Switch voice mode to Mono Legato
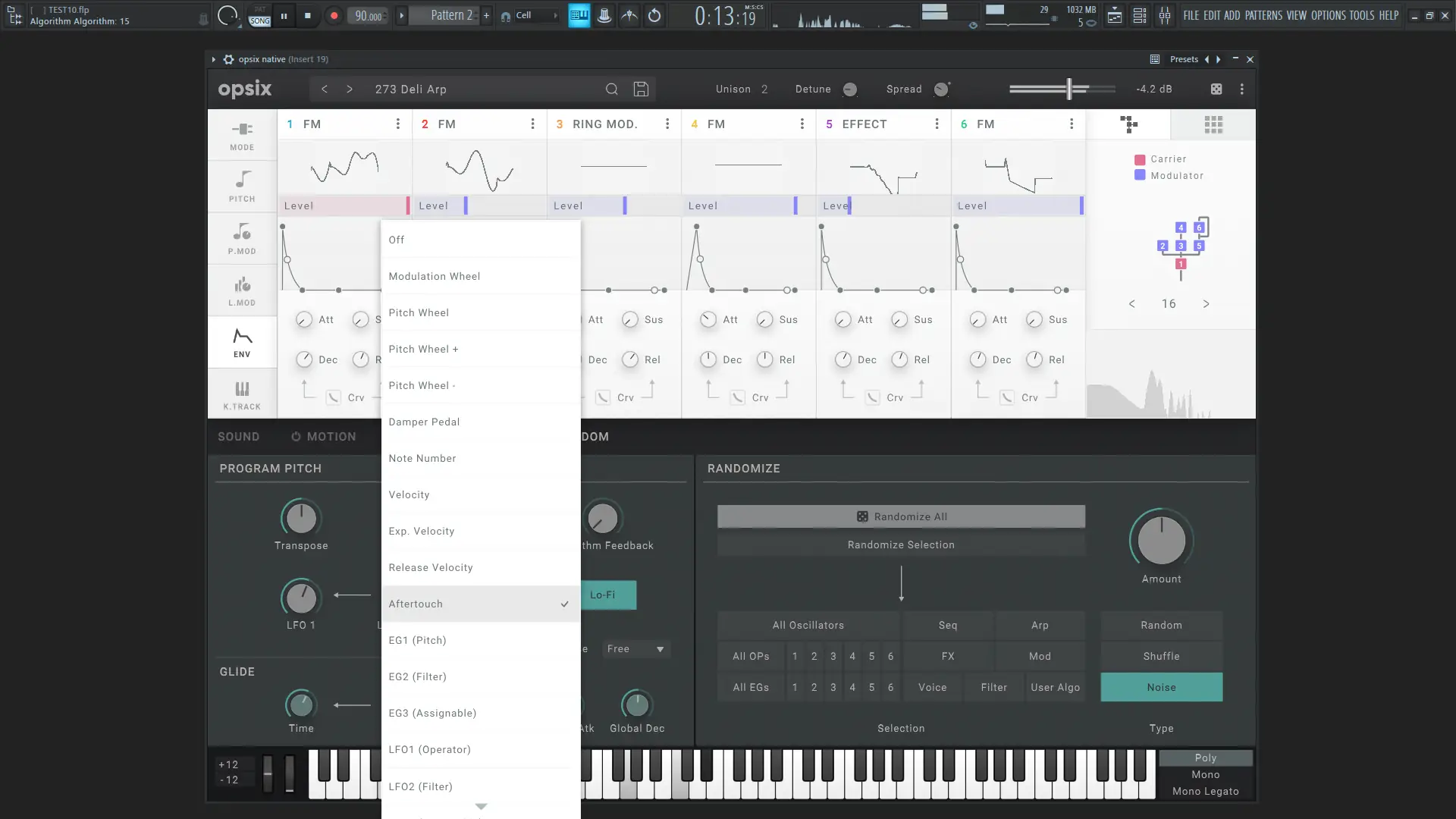 (x=1205, y=791)
